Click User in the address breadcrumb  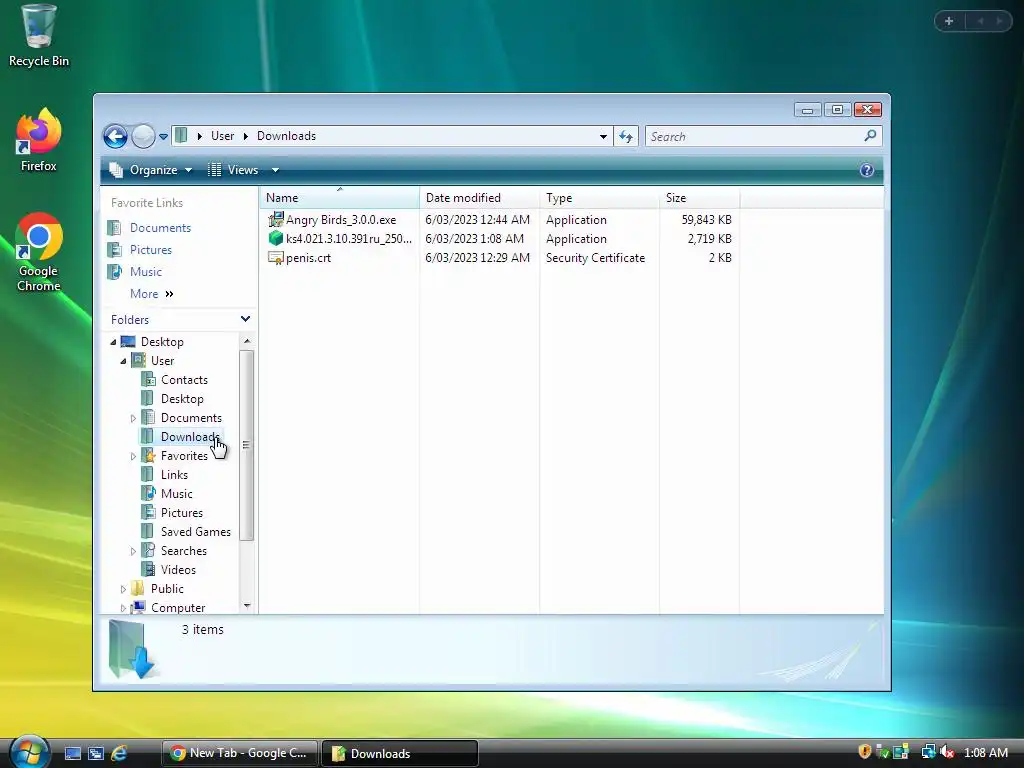pyautogui.click(x=222, y=136)
